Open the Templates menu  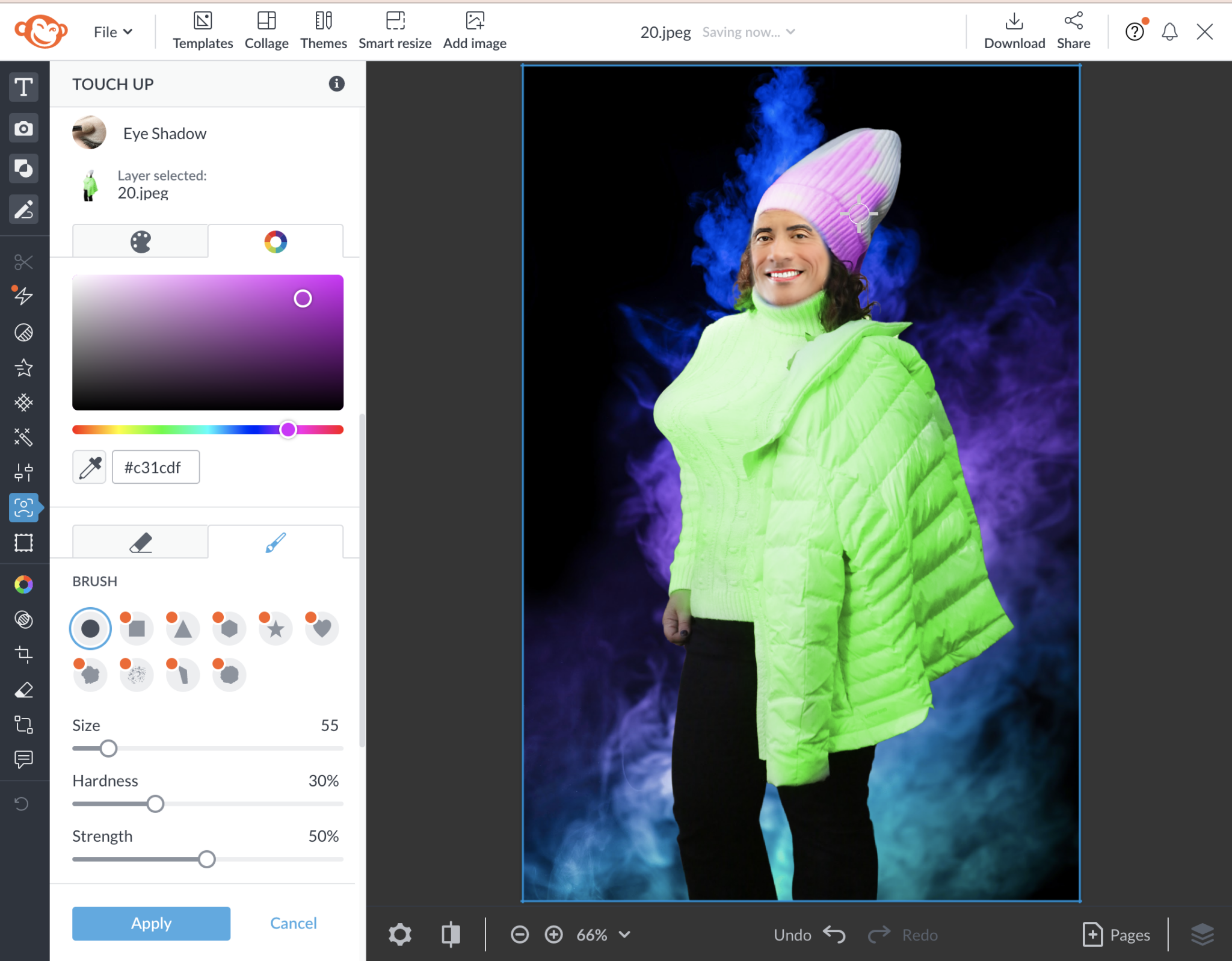(x=203, y=30)
